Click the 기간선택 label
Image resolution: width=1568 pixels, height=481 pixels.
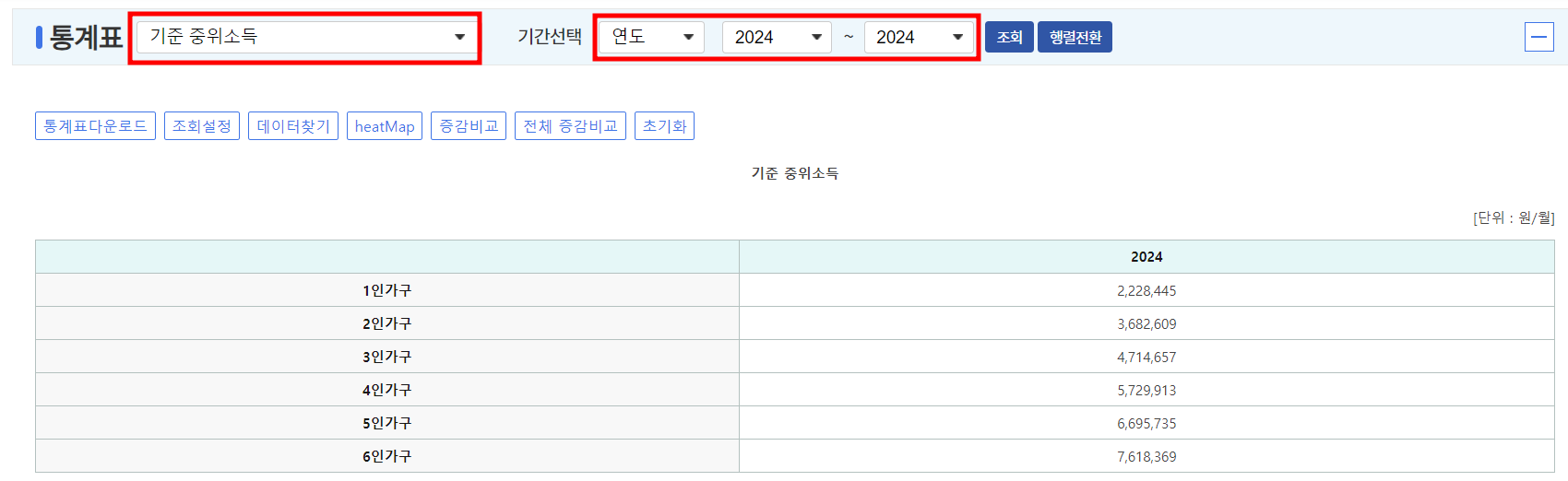pyautogui.click(x=550, y=36)
